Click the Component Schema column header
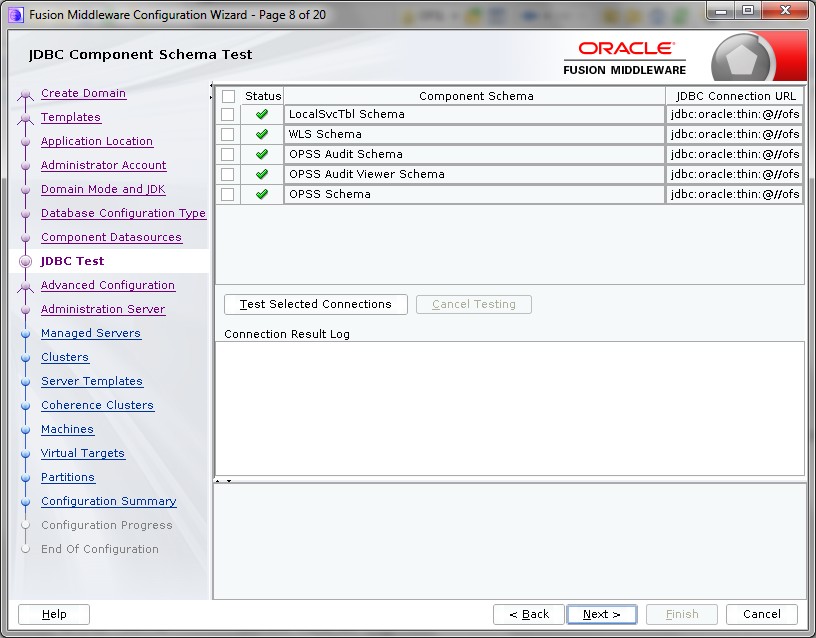The height and width of the screenshot is (638, 816). point(475,96)
